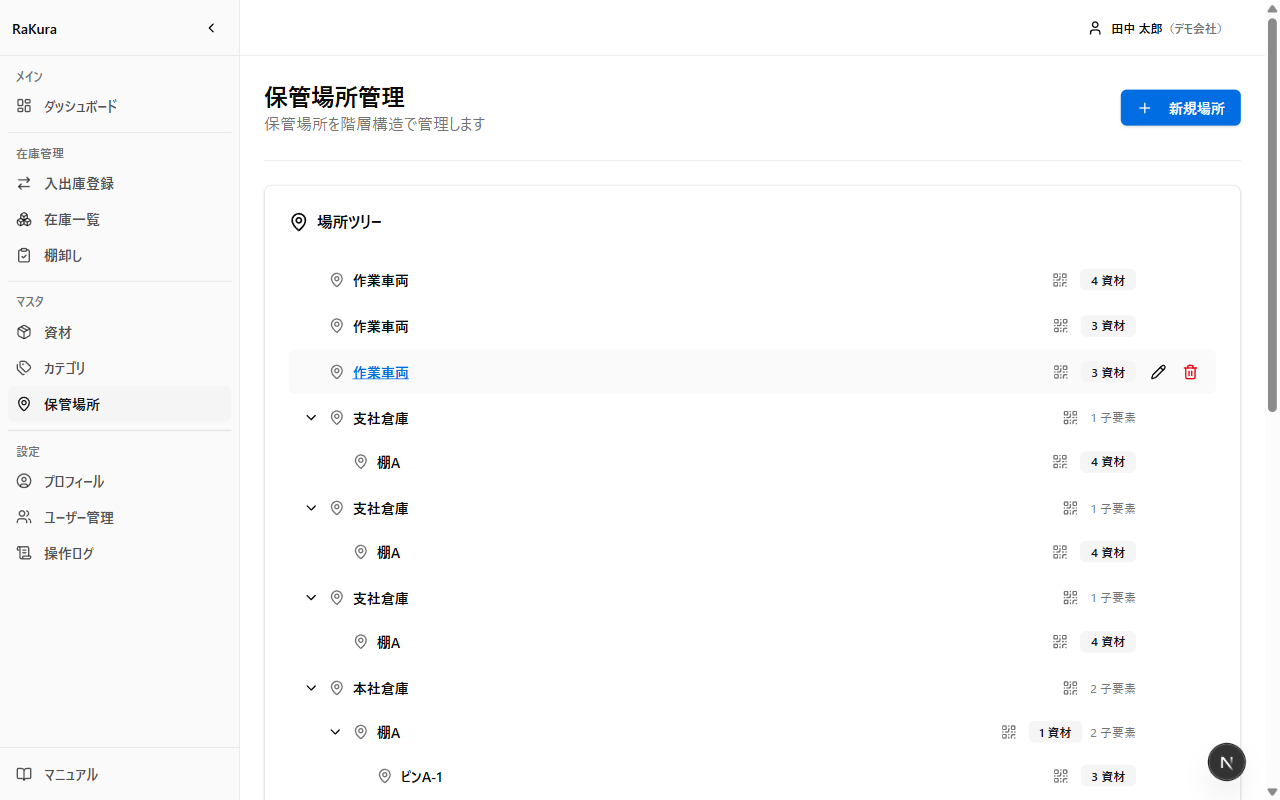Open カテゴリ via its tag icon
This screenshot has height=800, width=1280.
(x=24, y=368)
